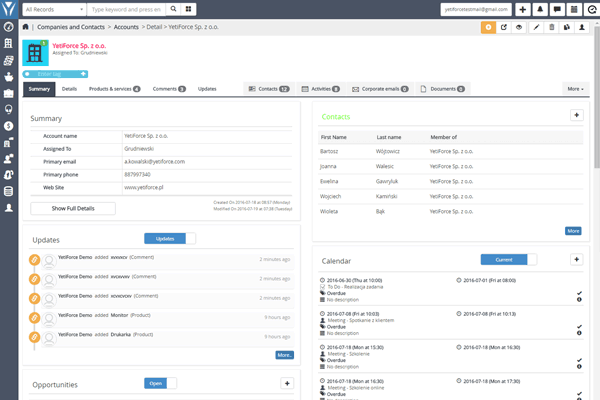Click the trash delete record icon
This screenshot has height=400, width=600.
point(554,27)
